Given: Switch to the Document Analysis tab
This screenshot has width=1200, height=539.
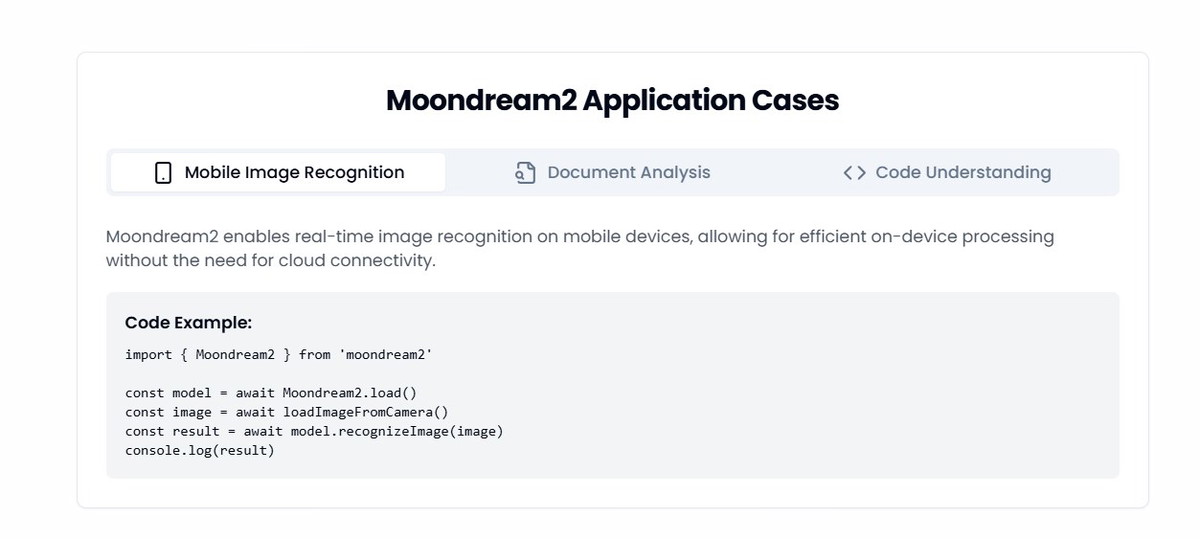Looking at the screenshot, I should pyautogui.click(x=612, y=172).
